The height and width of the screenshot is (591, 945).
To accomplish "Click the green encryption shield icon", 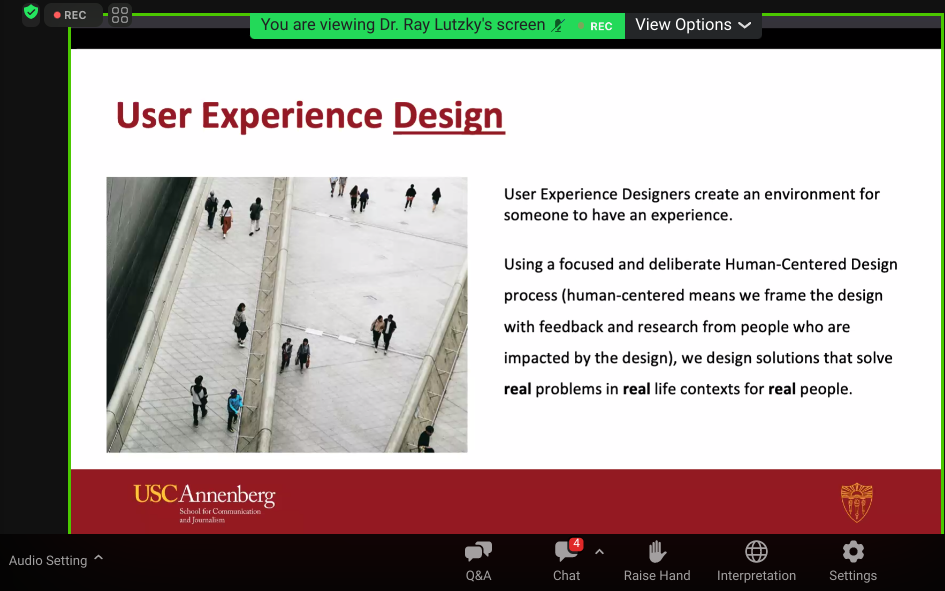I will tap(31, 14).
